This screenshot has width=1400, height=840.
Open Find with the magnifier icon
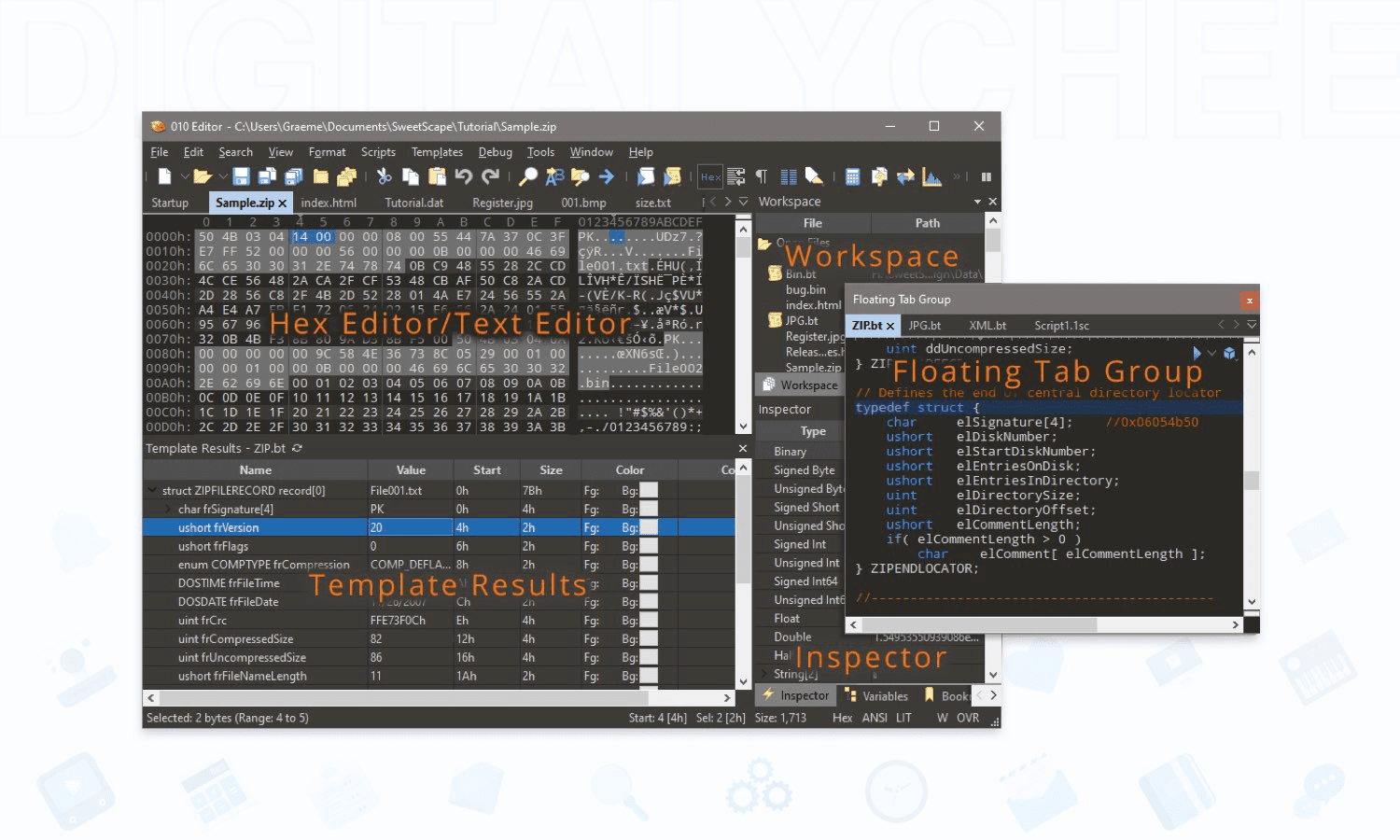pos(528,176)
